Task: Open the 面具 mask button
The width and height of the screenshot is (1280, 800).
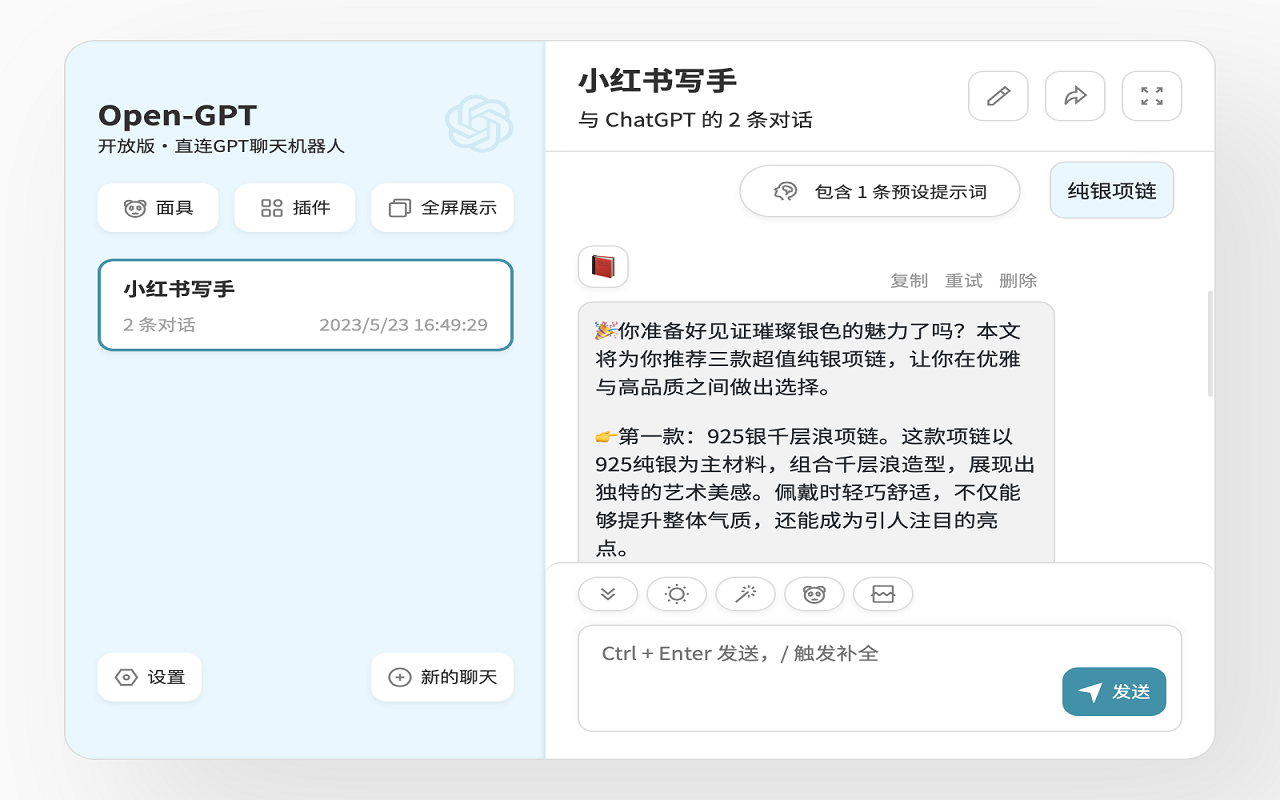Action: pos(158,208)
